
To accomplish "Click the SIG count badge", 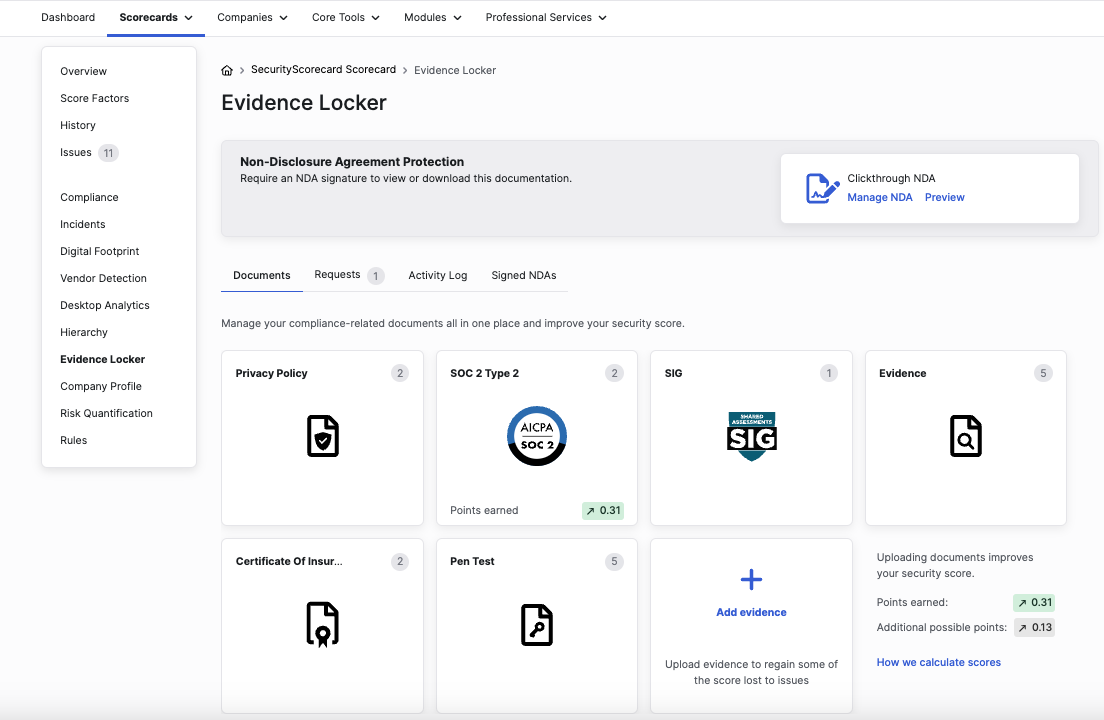I will (829, 373).
